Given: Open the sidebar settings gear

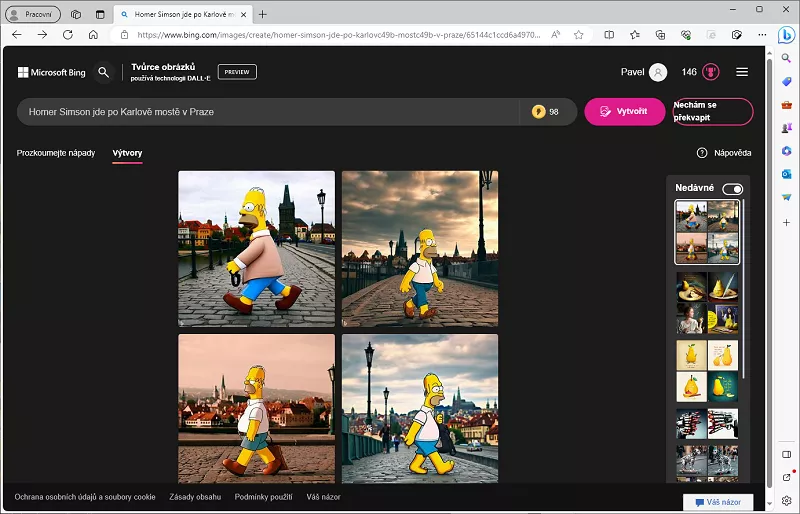Looking at the screenshot, I should coord(787,499).
